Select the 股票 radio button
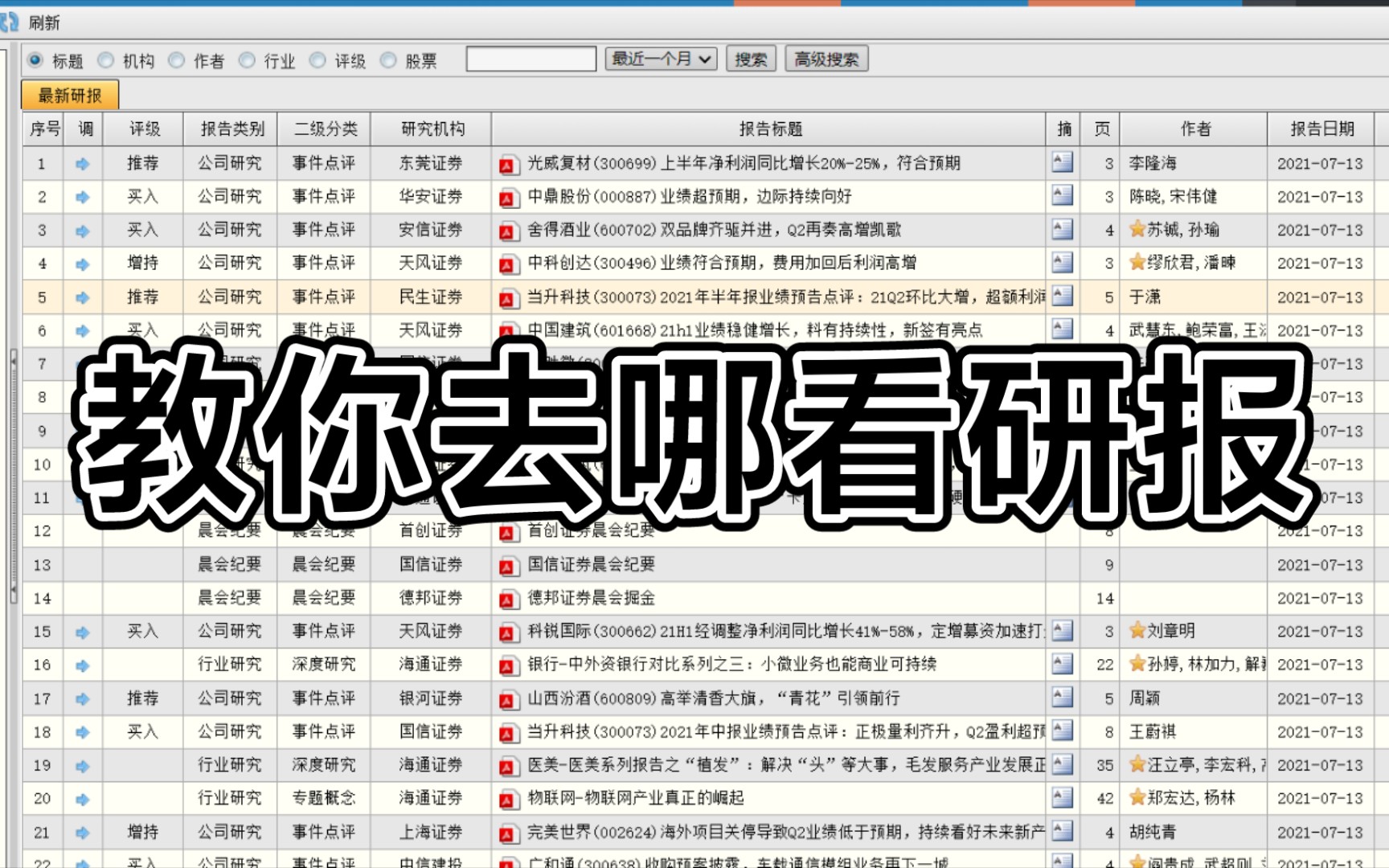 (x=388, y=60)
